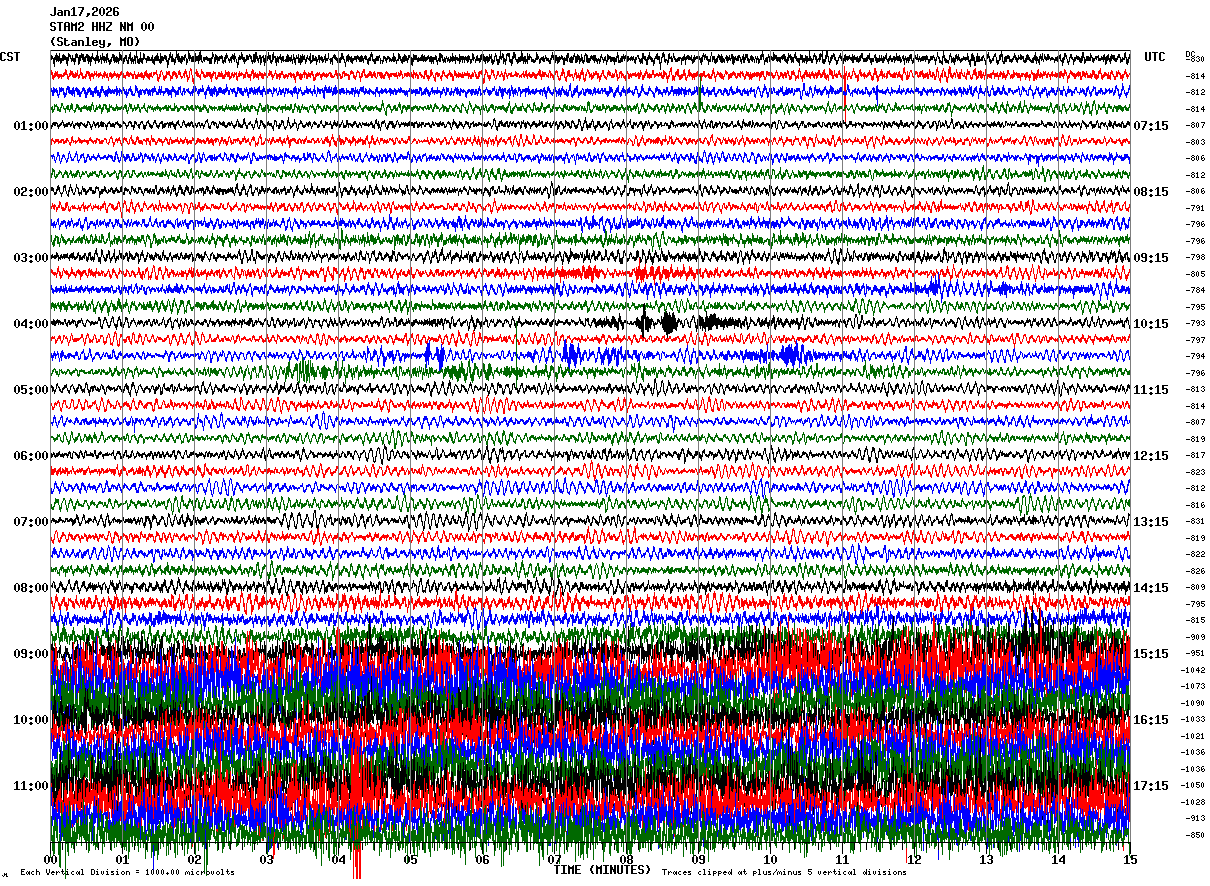Click the CST time label 05:00
Viewport: 1210px width, 886px height.
31,390
